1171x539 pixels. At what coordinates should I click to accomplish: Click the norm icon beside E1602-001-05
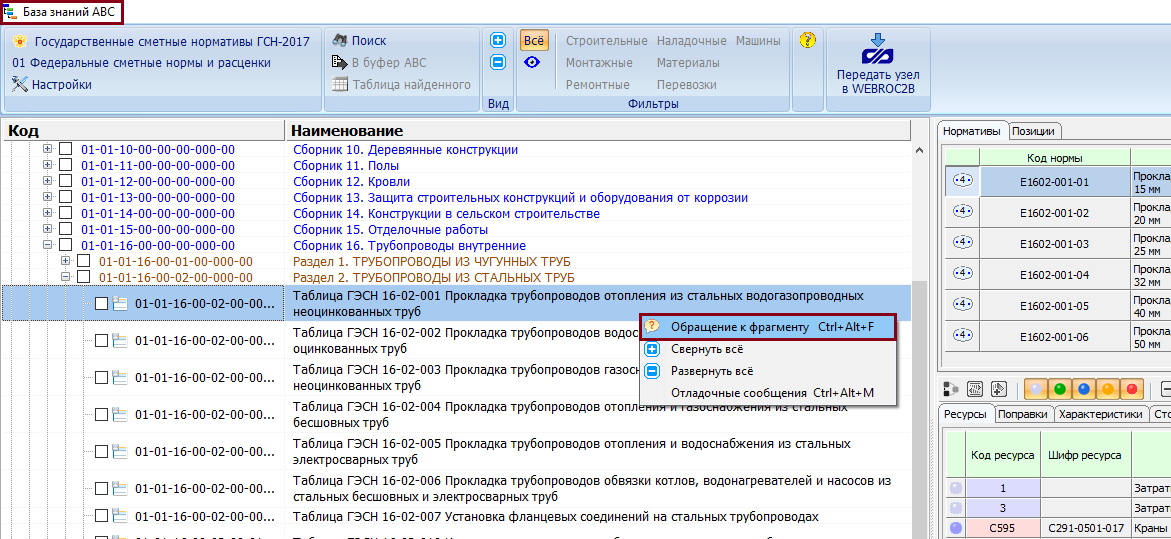(963, 305)
